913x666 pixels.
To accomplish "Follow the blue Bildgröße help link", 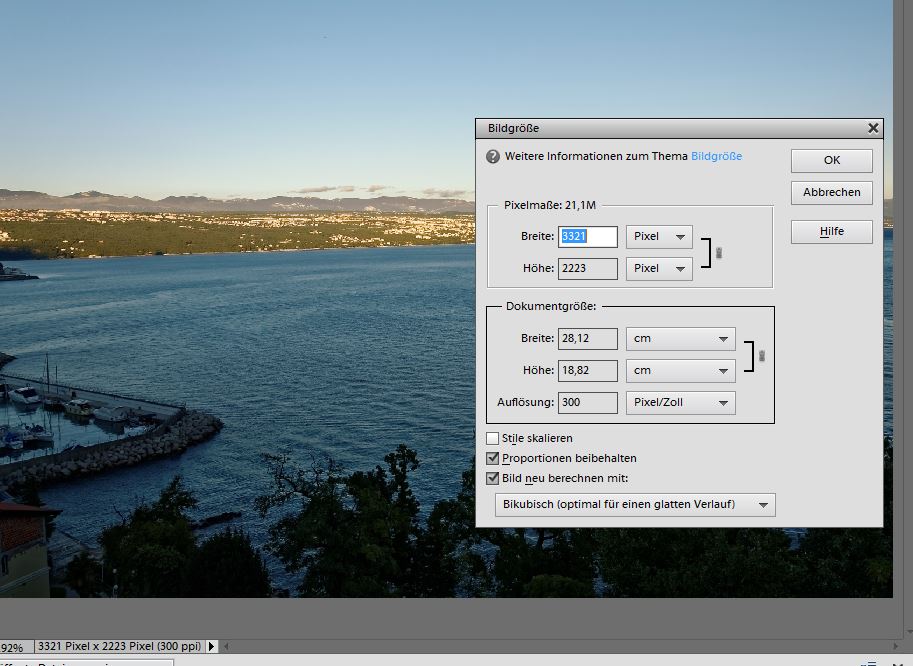I will [716, 157].
